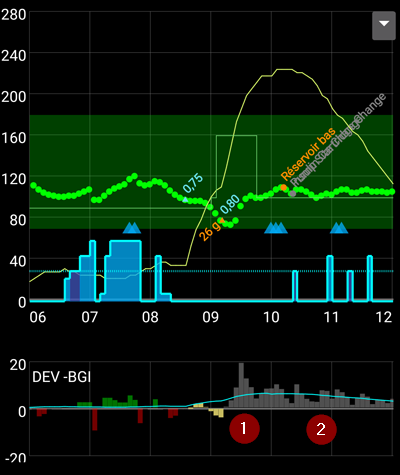Select the orange Réservoir bas marker dot
400x475 pixels.
pyautogui.click(x=283, y=188)
